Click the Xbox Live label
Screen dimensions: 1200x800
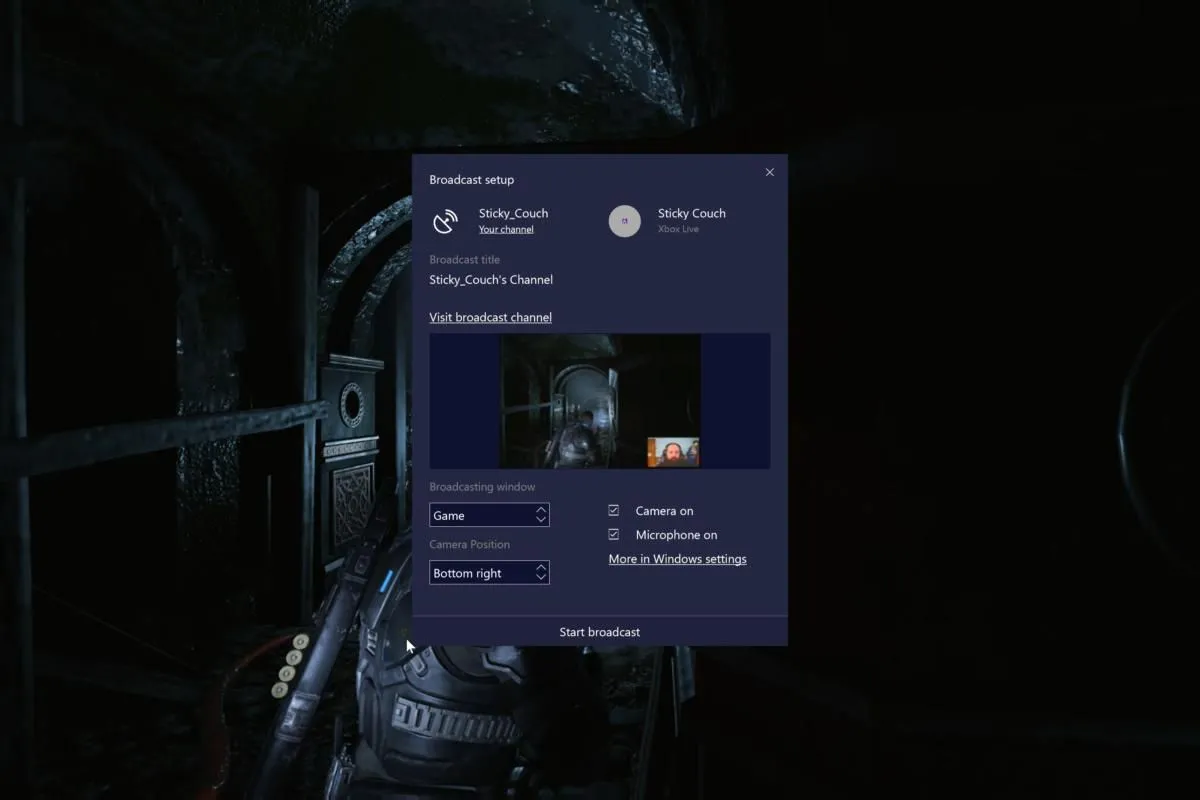point(678,229)
